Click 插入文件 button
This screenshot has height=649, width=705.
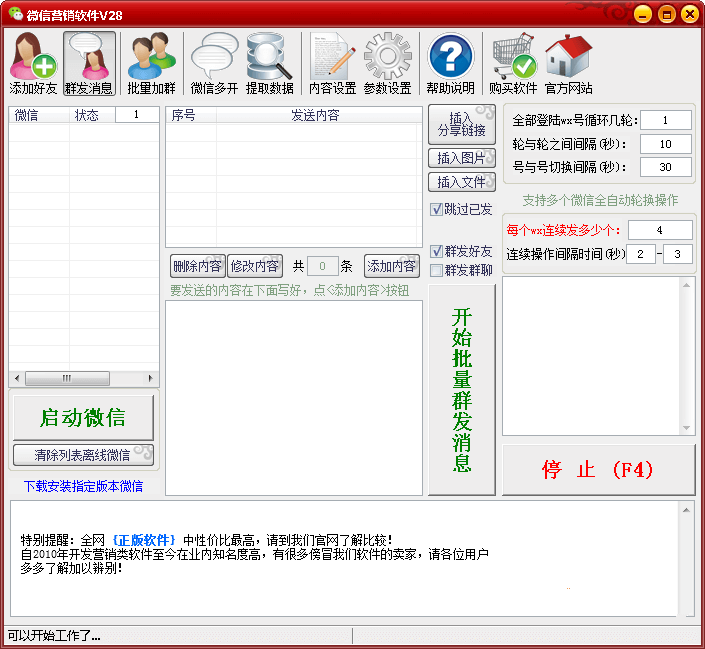[462, 182]
